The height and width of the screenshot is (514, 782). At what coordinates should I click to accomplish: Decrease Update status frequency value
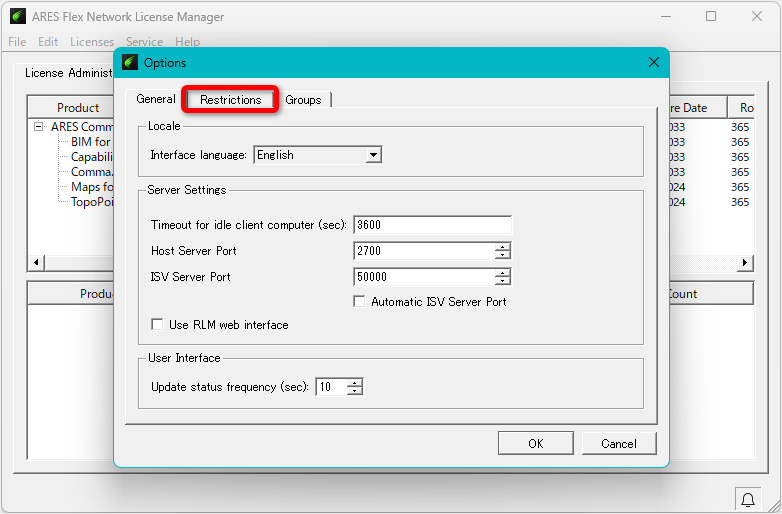coord(355,391)
